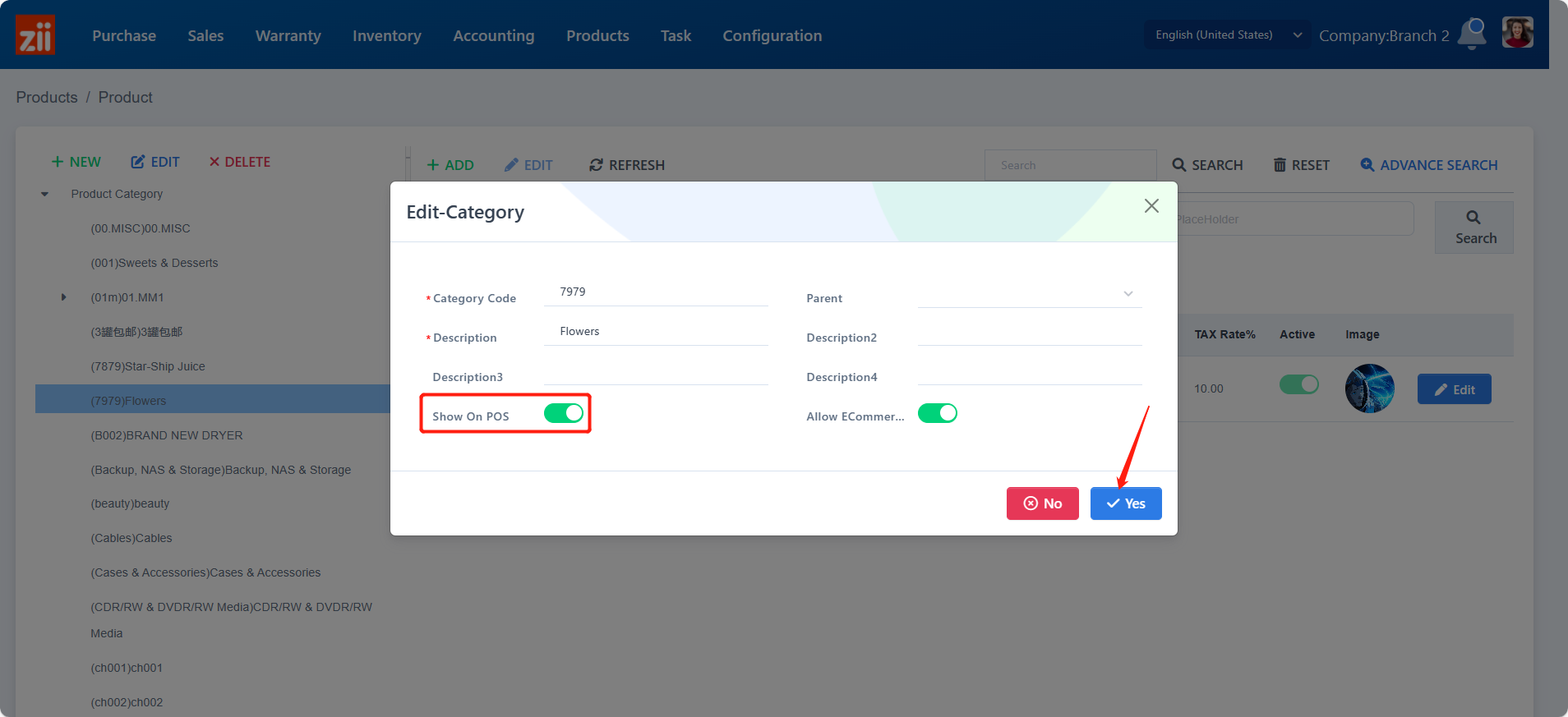Open the Inventory menu

[x=386, y=35]
